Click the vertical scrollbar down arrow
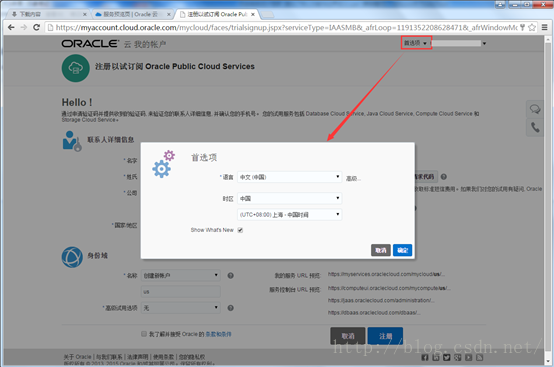 (548, 362)
